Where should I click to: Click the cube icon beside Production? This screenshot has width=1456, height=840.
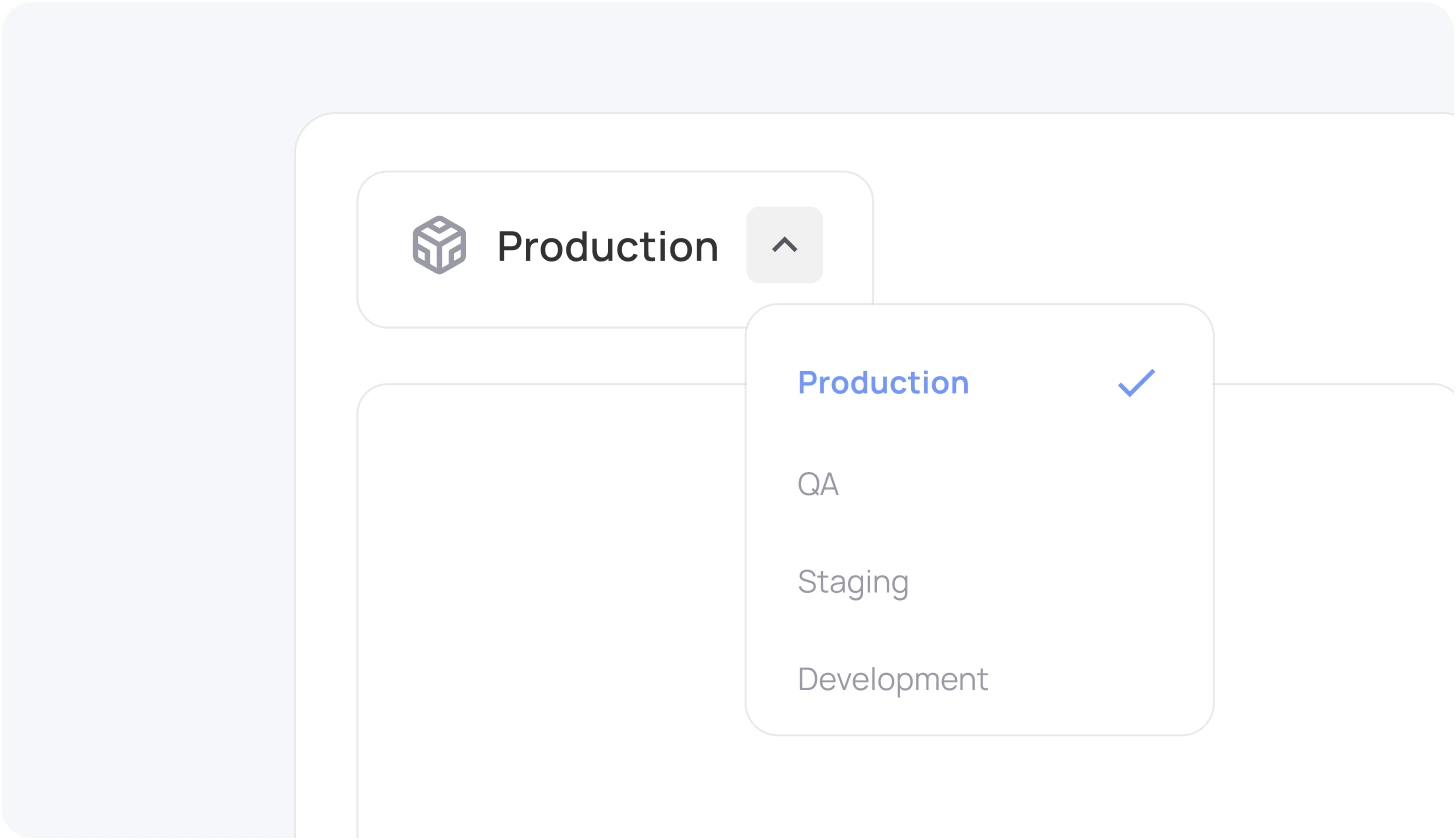tap(439, 245)
